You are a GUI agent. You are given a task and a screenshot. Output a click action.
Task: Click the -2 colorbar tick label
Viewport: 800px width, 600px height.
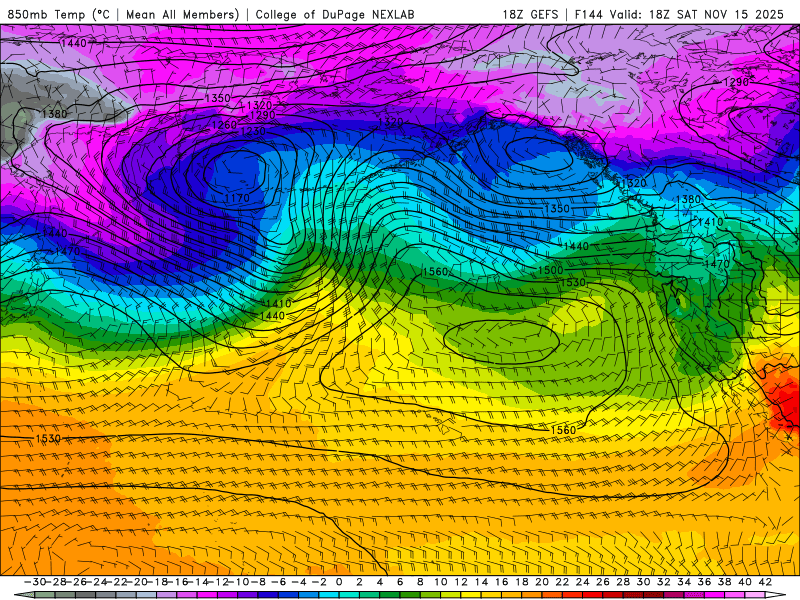click(319, 582)
